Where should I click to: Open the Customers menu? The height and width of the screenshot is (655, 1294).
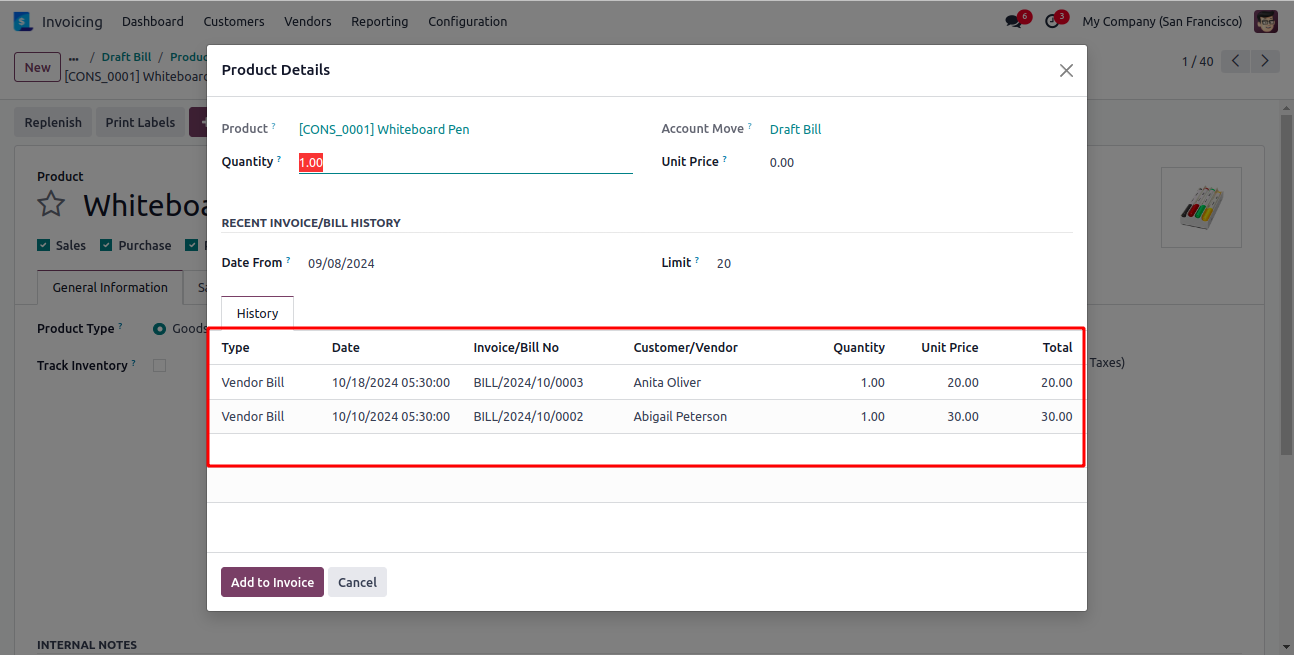[x=233, y=21]
